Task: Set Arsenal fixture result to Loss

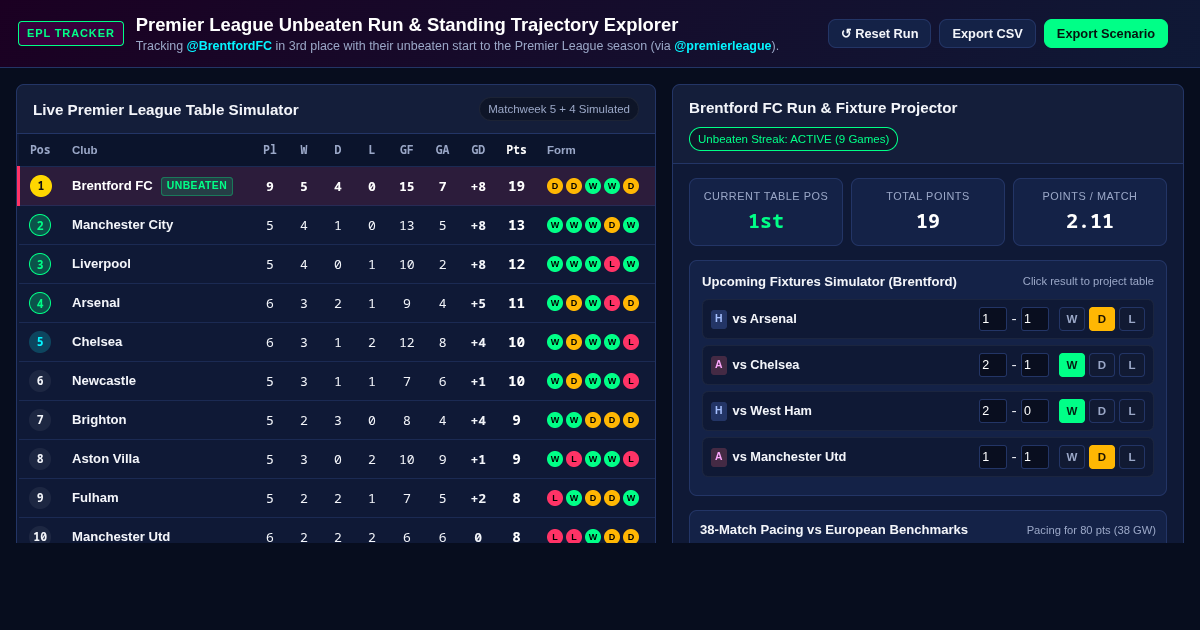Action: tap(1132, 319)
